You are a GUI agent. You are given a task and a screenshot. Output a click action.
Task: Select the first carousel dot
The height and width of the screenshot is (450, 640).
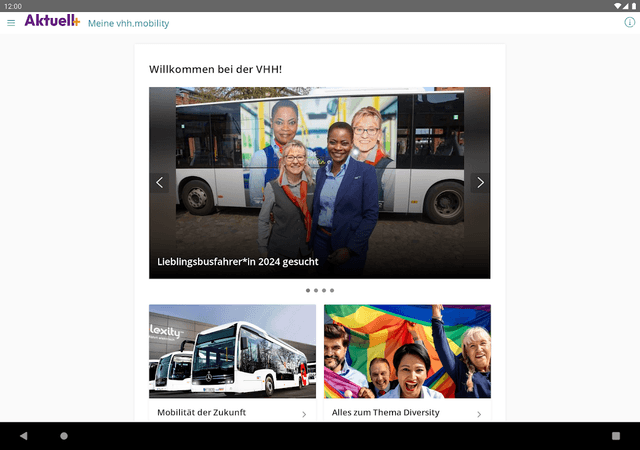click(x=308, y=290)
